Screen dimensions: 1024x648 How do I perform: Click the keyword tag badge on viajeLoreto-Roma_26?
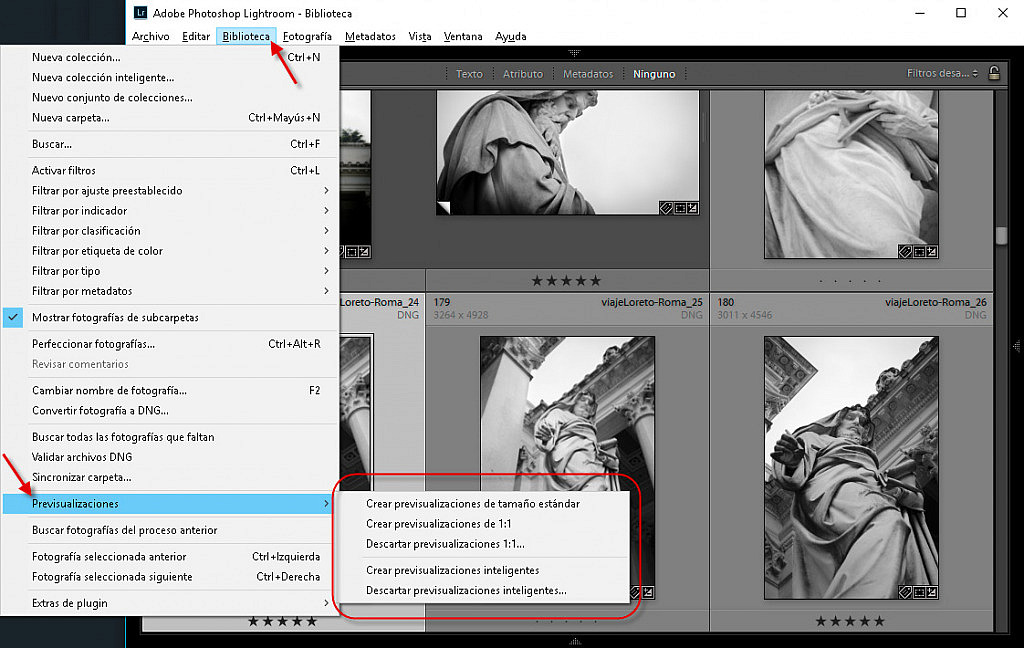pyautogui.click(x=905, y=593)
